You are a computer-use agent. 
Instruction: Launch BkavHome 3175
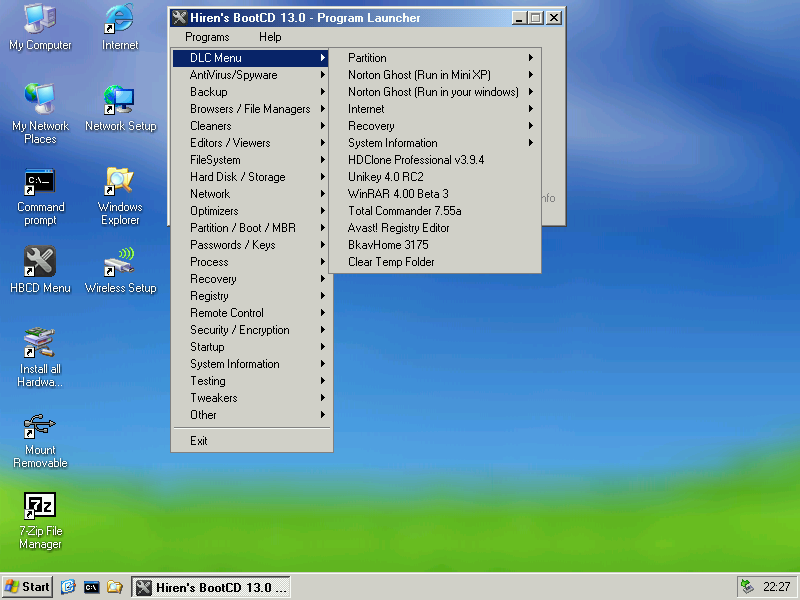[435, 245]
